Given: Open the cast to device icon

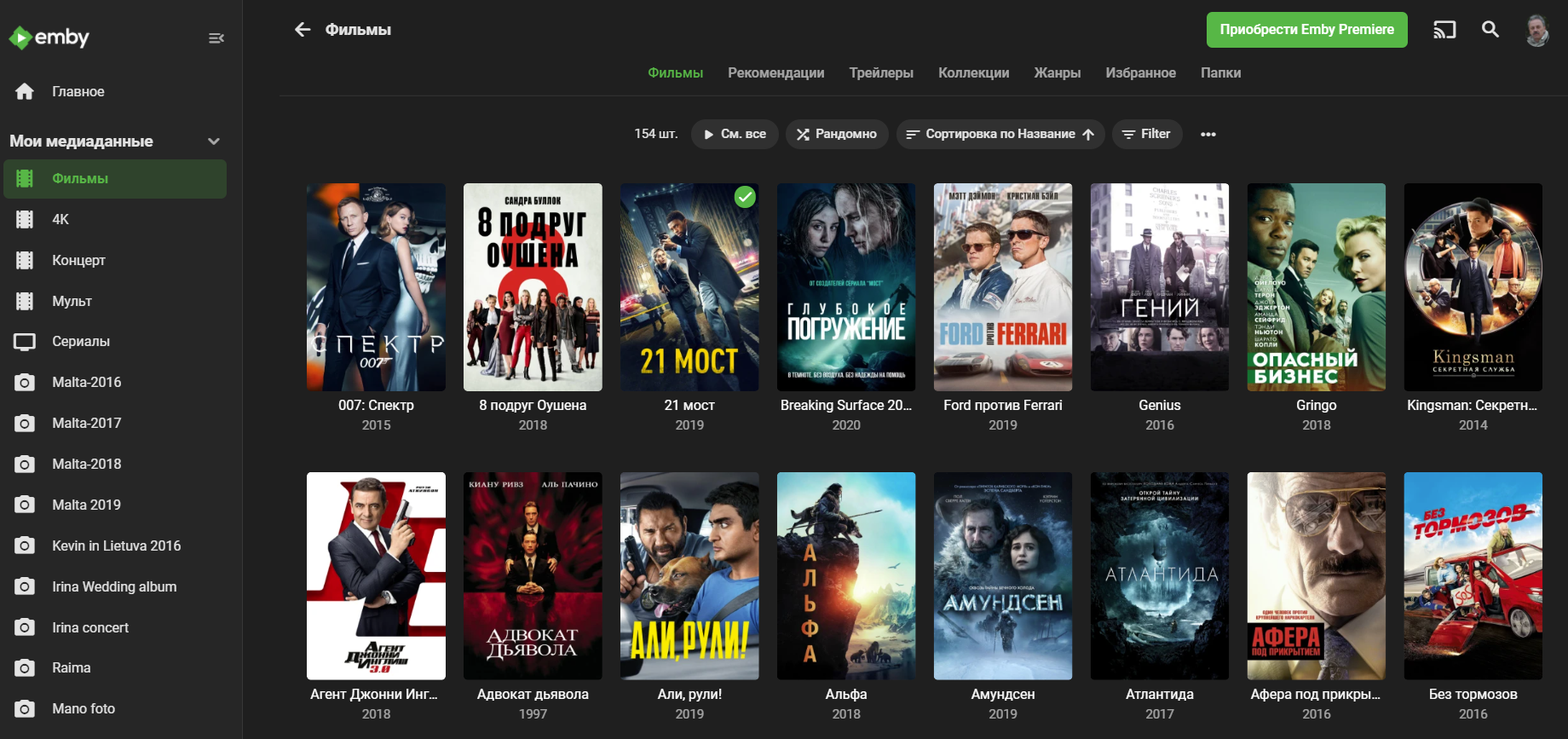Looking at the screenshot, I should [x=1444, y=30].
